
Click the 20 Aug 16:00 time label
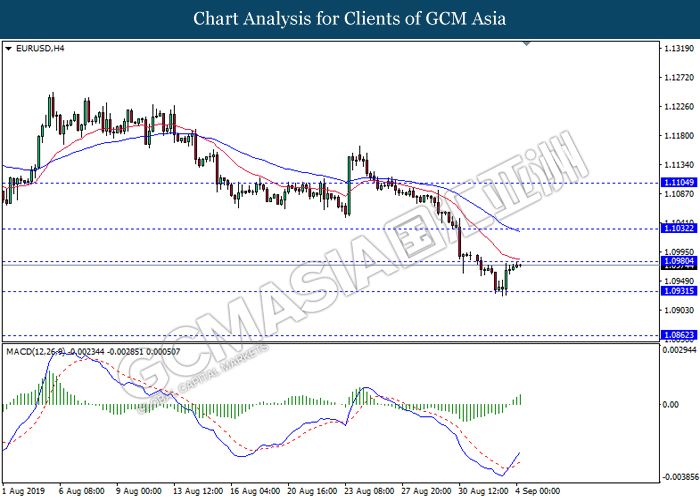(x=312, y=491)
